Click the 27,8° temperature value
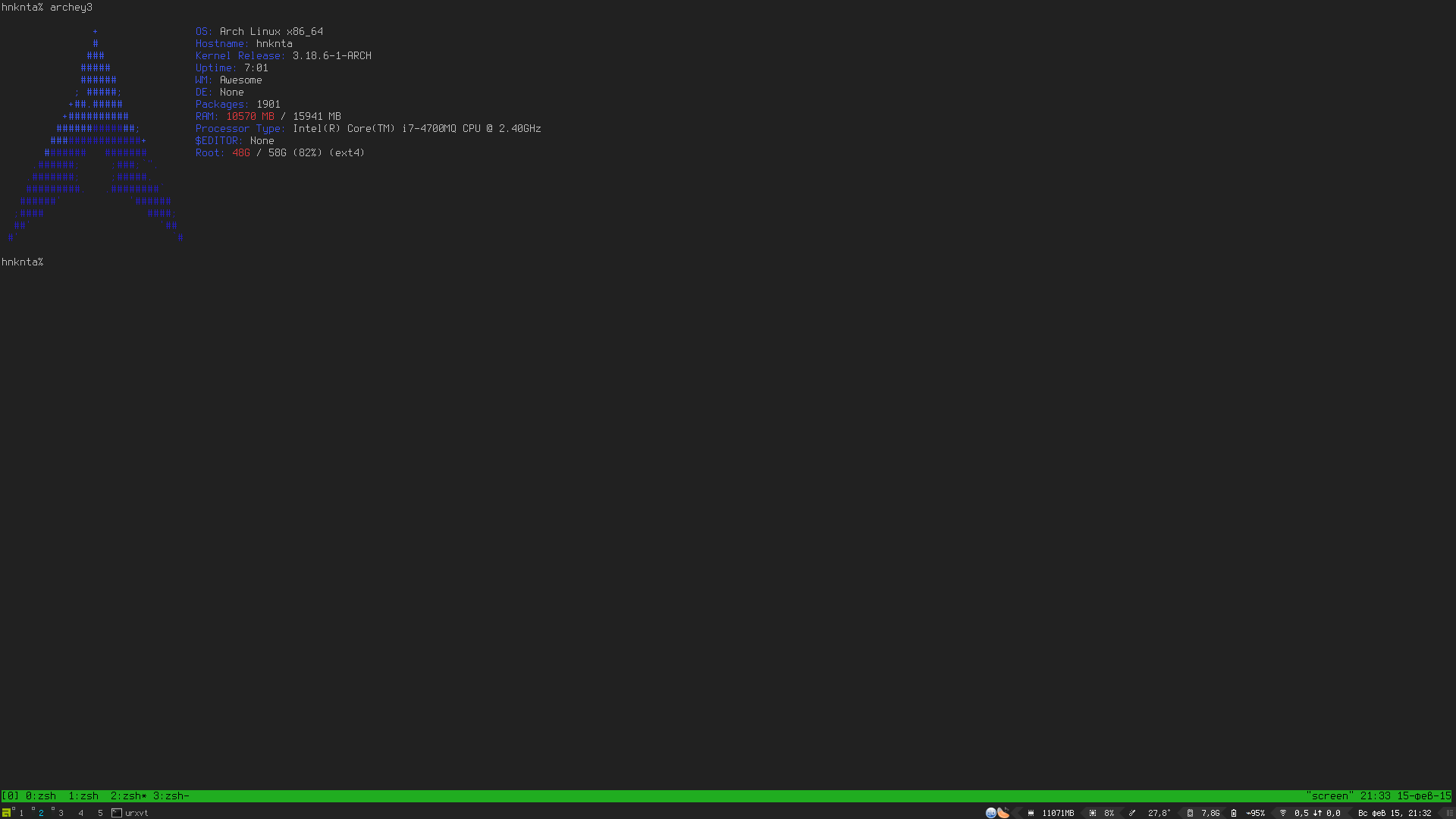This screenshot has width=1456, height=819. [x=1159, y=813]
